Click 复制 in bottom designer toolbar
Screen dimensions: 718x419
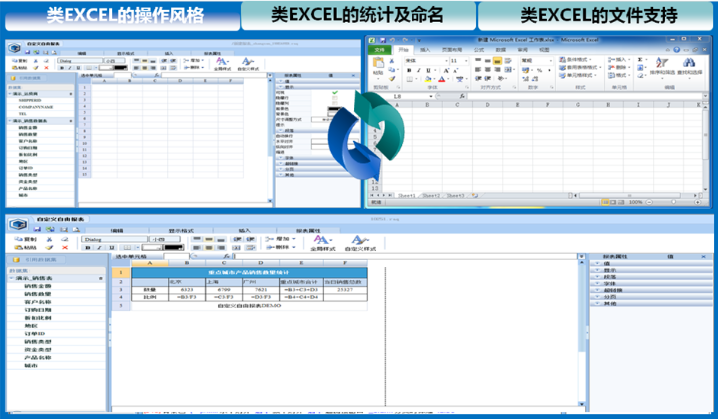point(26,239)
